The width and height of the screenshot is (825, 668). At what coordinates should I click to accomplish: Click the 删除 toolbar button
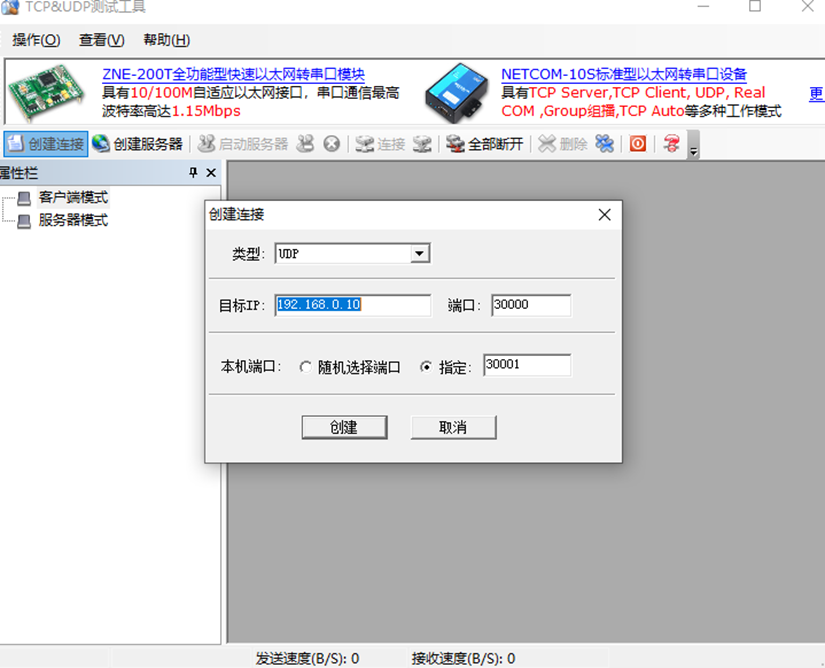tap(563, 144)
